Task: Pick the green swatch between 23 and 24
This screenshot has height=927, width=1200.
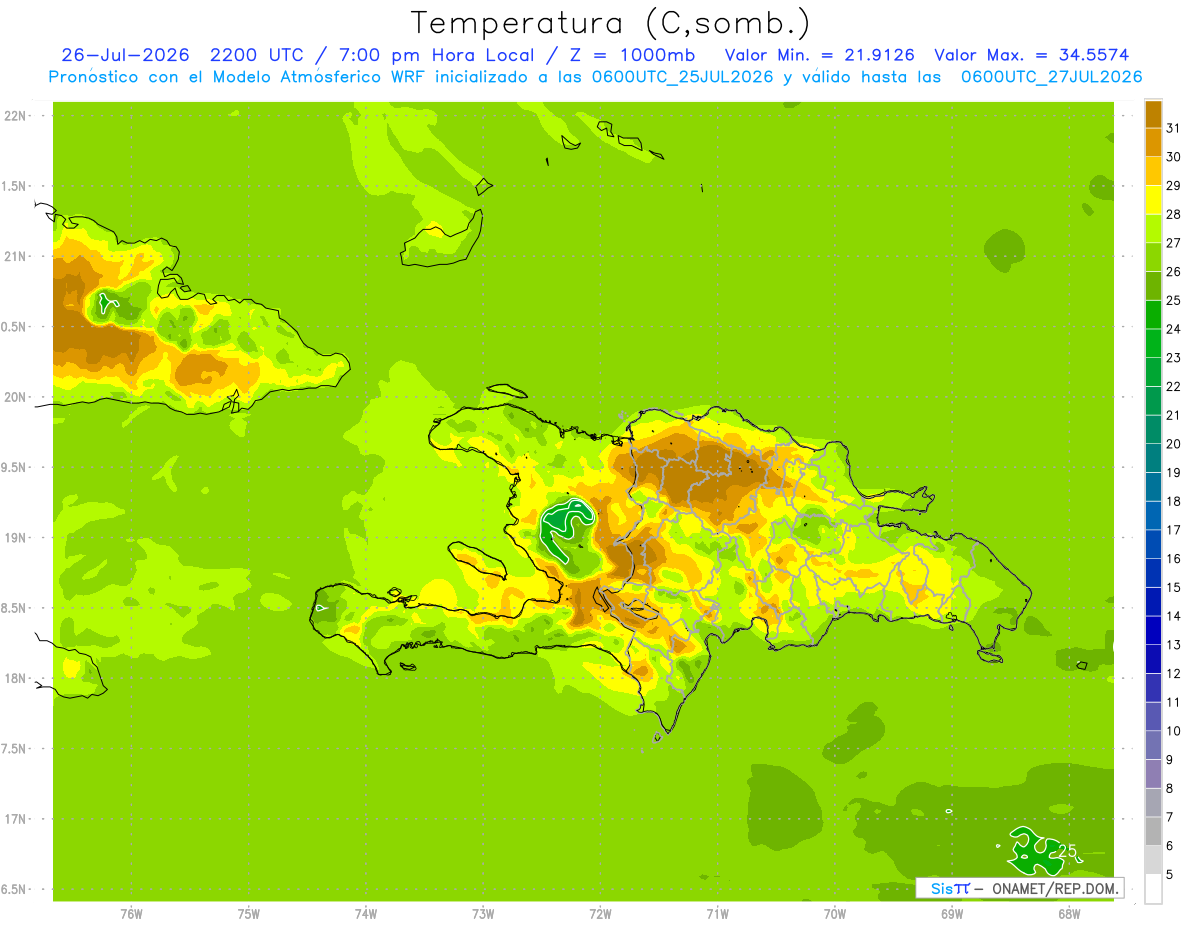Action: pyautogui.click(x=1153, y=343)
